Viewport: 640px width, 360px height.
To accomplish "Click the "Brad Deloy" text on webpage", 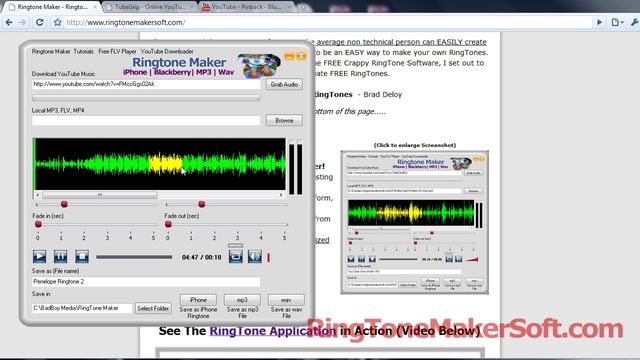I will click(382, 94).
